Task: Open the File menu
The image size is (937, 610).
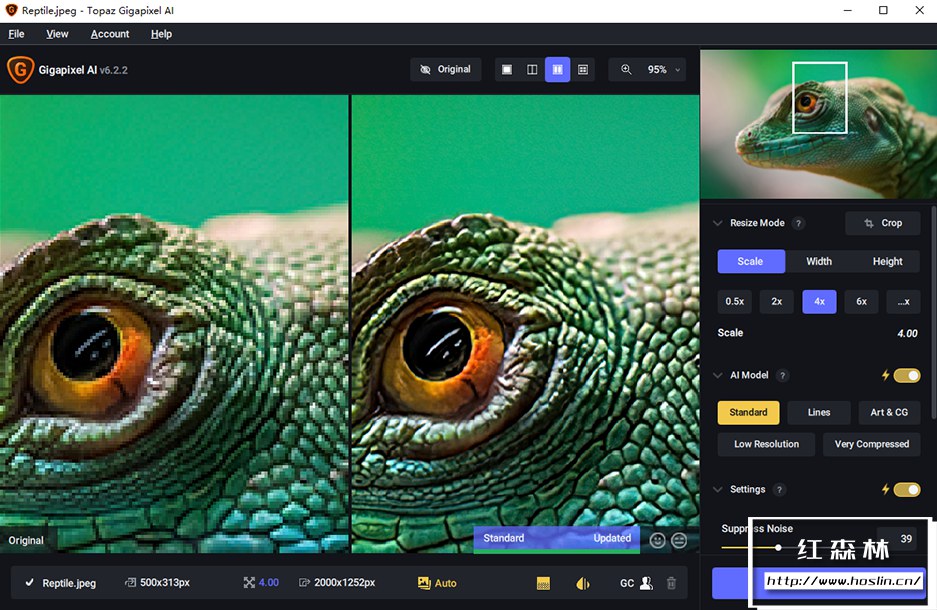Action: 16,34
